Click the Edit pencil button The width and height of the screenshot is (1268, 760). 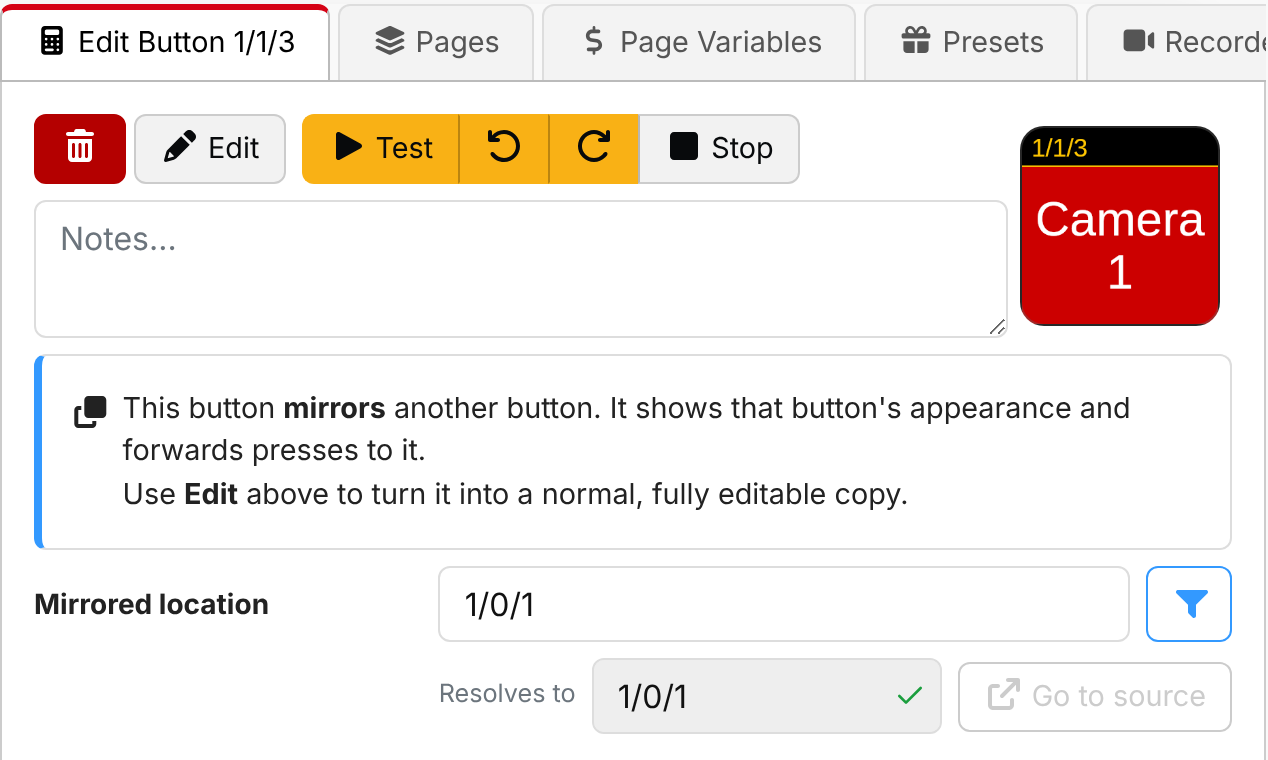pos(210,149)
